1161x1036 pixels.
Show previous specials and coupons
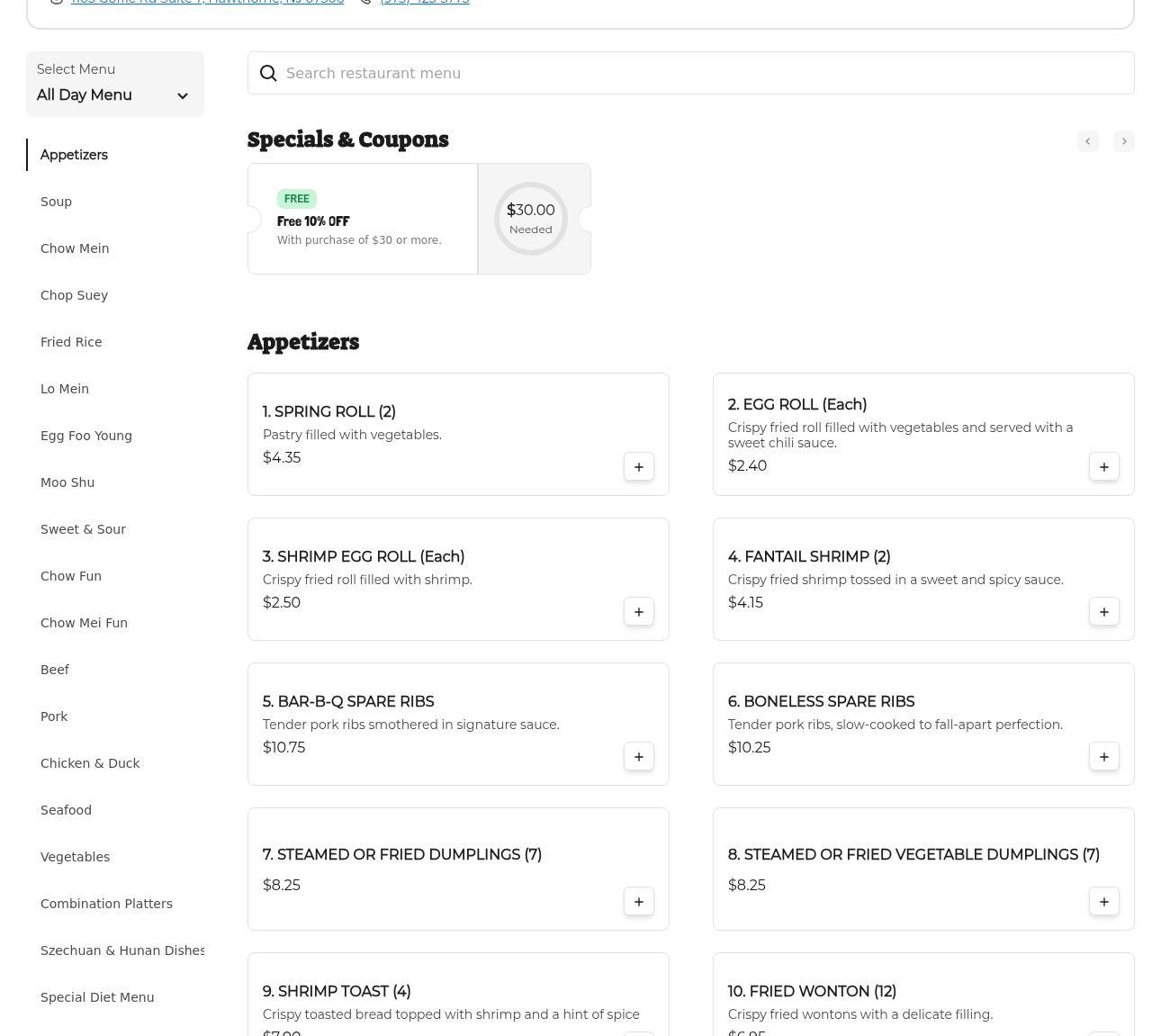click(1087, 141)
